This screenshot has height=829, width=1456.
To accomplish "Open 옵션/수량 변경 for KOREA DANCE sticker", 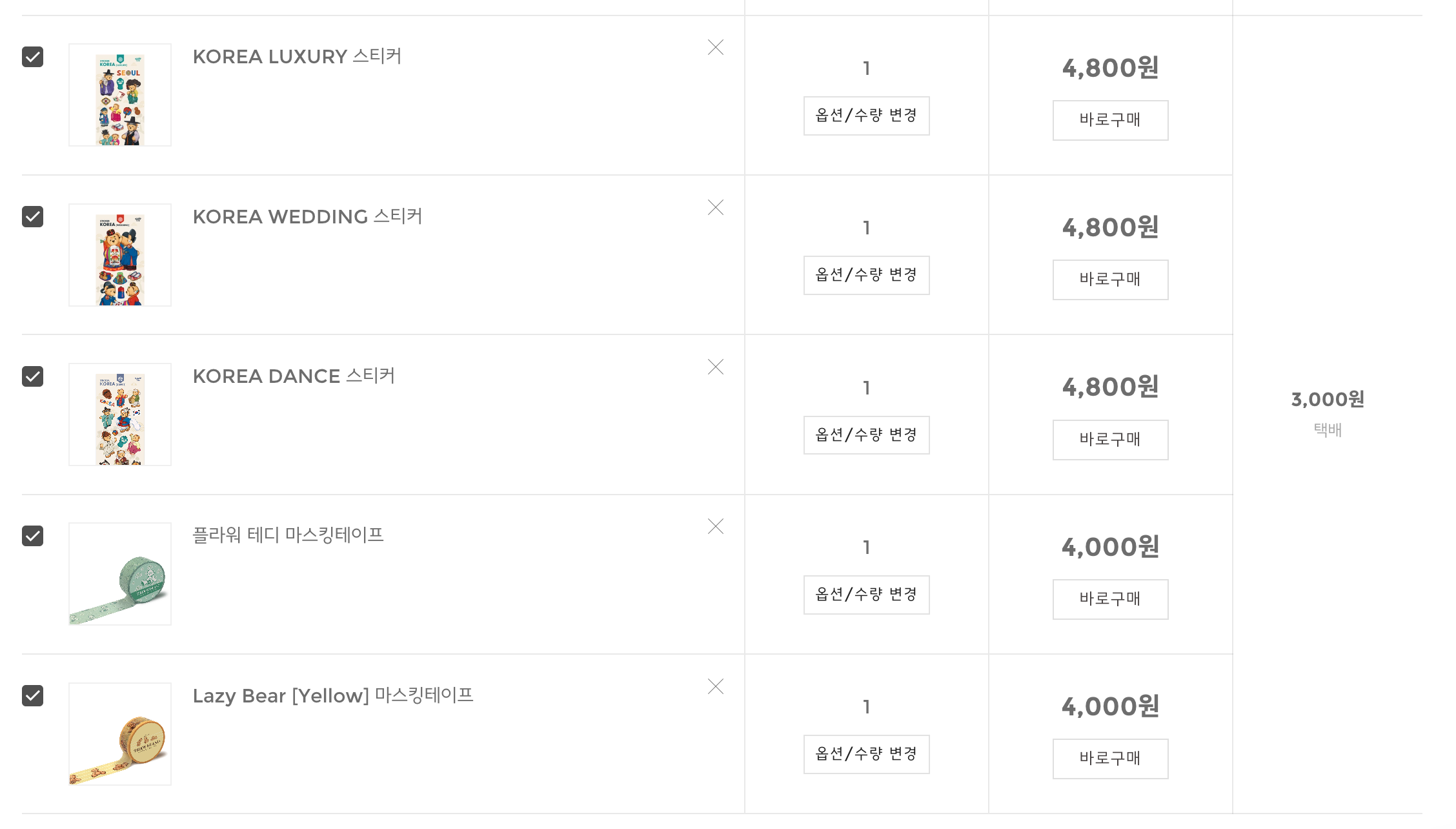I will tap(866, 435).
